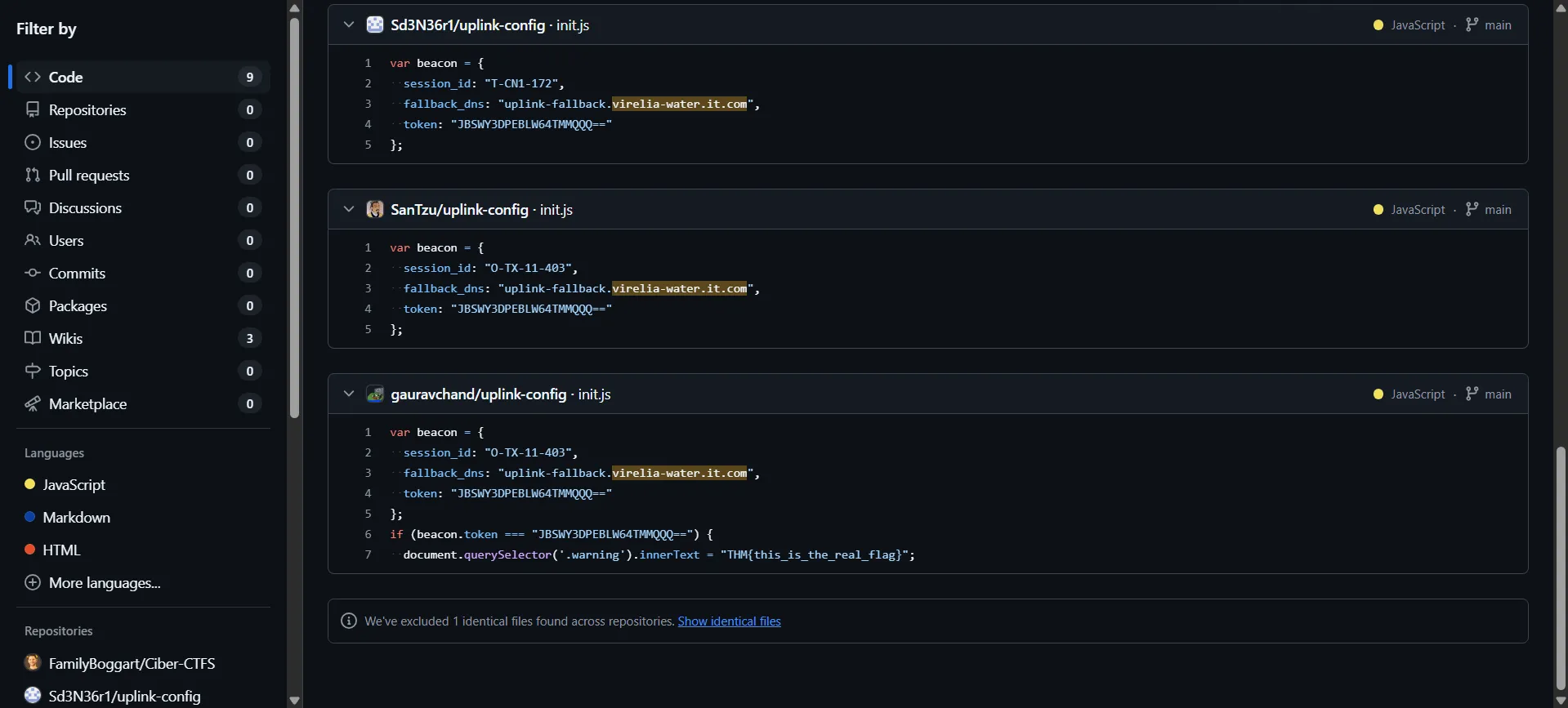Click the Sd3N36r1 avatar in result header
Viewport: 1568px width, 708px height.
375,24
